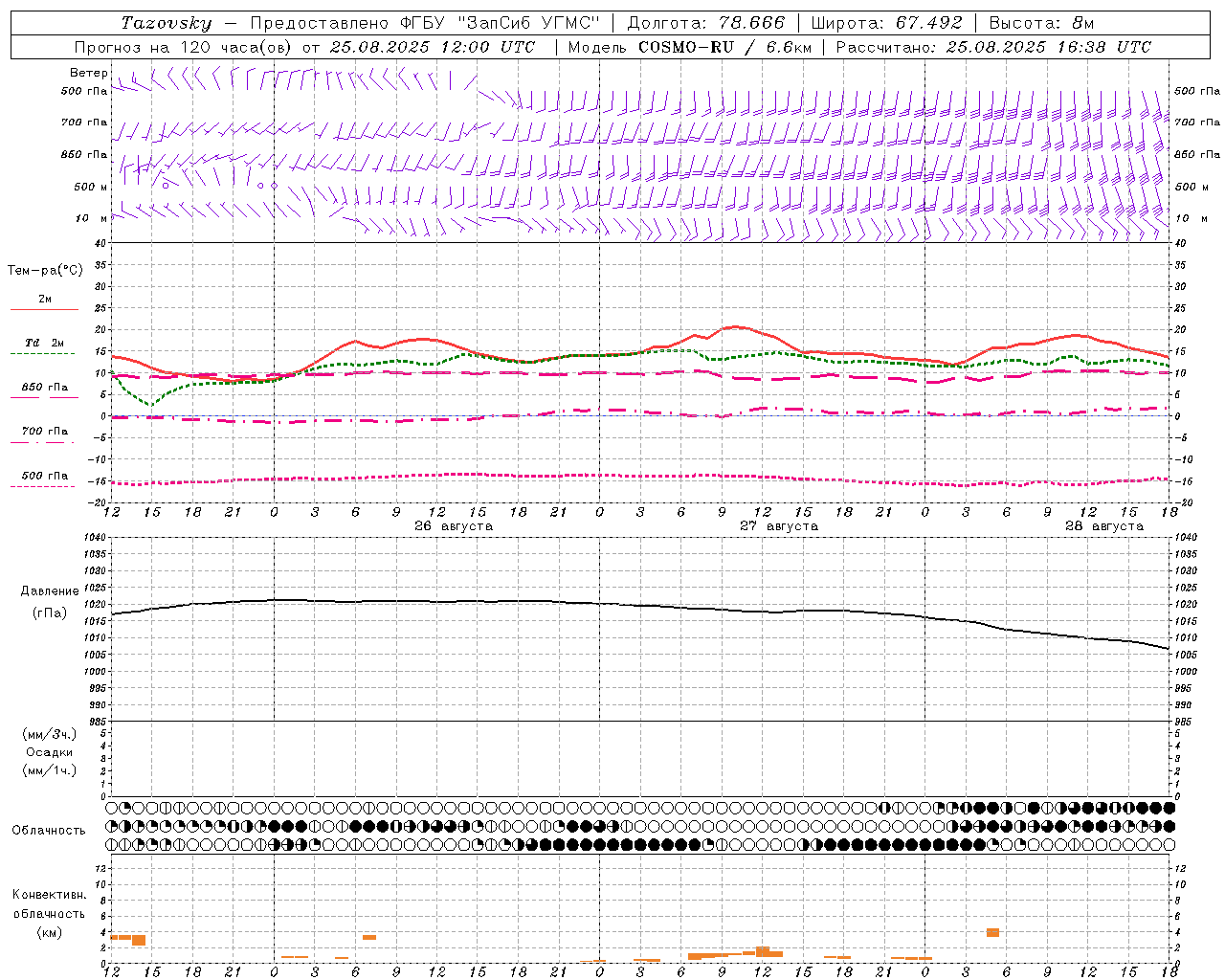
Task: Click the "Осадки" precipitation label
Action: (x=50, y=752)
